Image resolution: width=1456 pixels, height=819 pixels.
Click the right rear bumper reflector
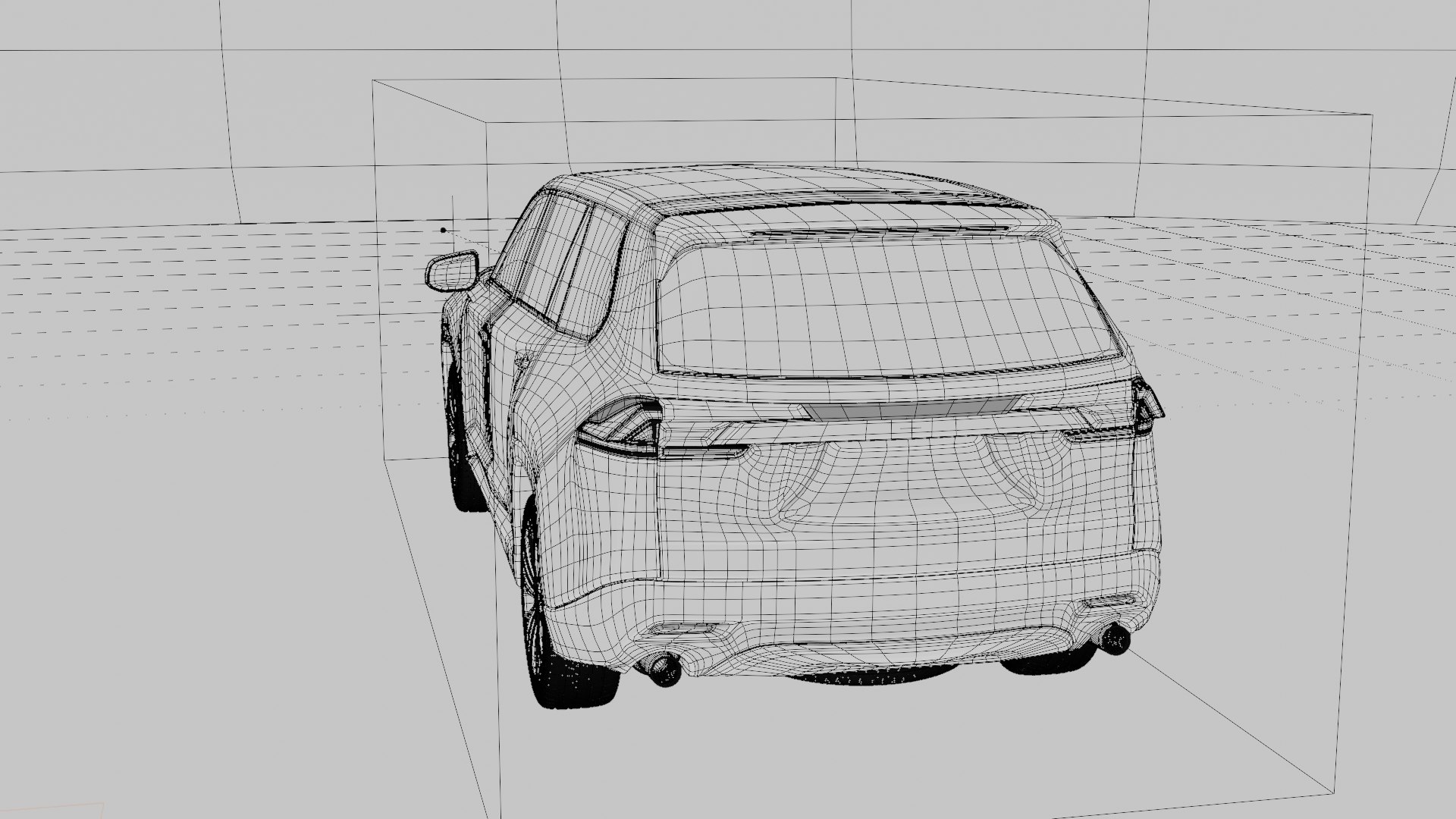[x=1109, y=602]
